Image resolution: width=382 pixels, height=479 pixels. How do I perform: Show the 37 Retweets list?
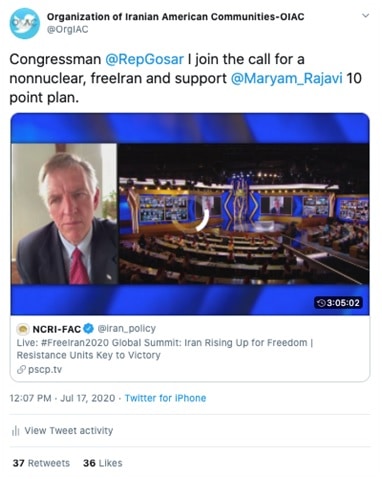click(x=41, y=463)
